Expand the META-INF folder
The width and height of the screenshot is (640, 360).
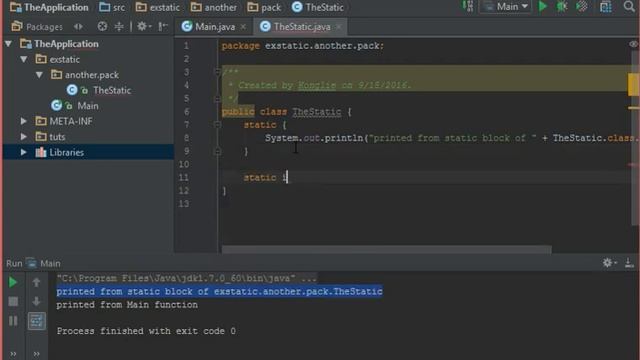[24, 121]
